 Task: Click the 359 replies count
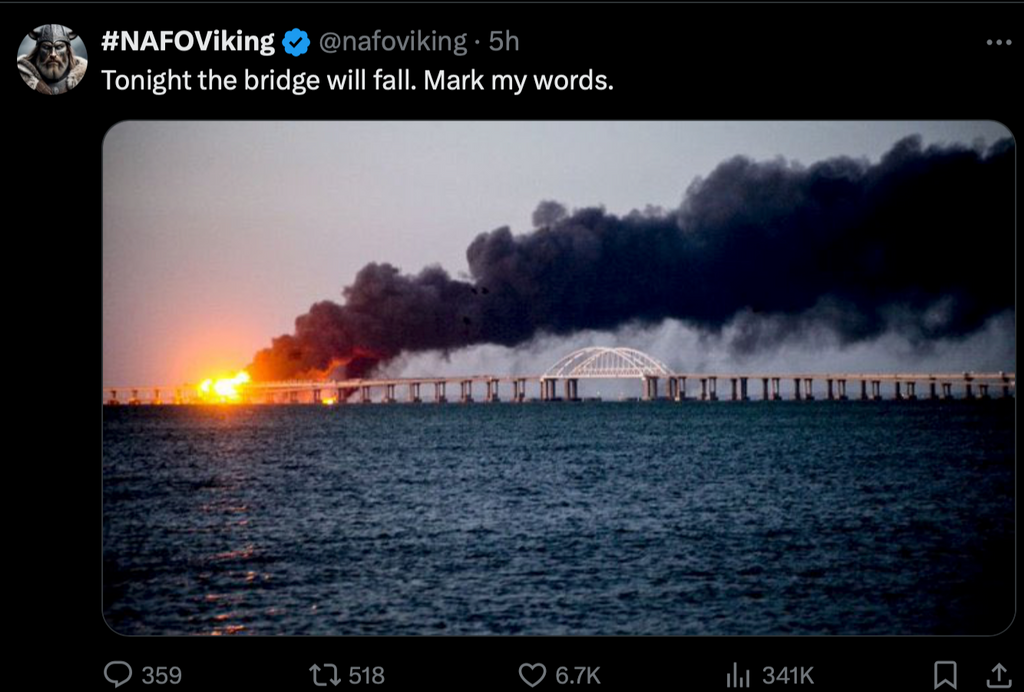[x=161, y=675]
